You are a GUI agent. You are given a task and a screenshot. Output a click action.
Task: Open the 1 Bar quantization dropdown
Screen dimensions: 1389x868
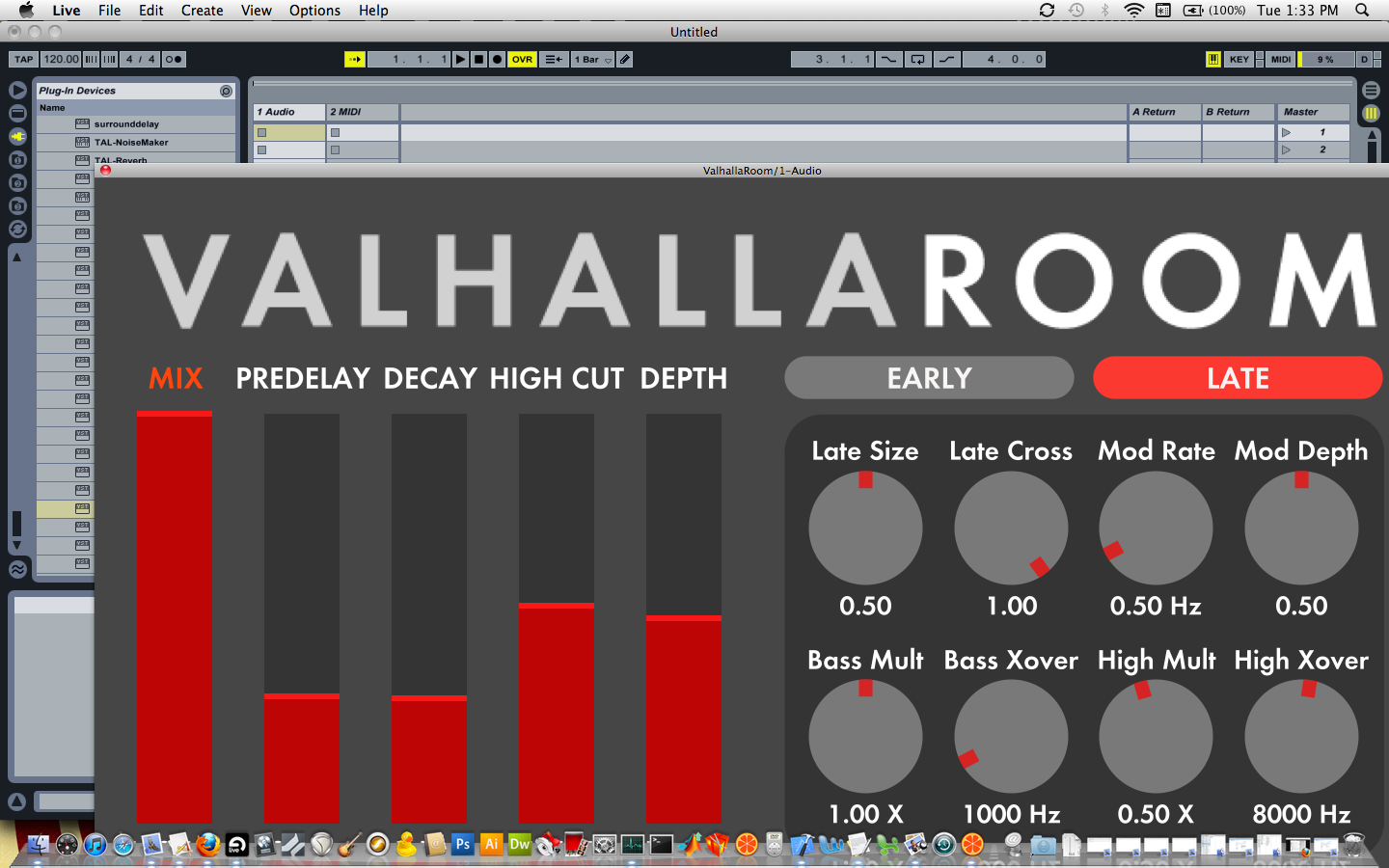tap(593, 59)
